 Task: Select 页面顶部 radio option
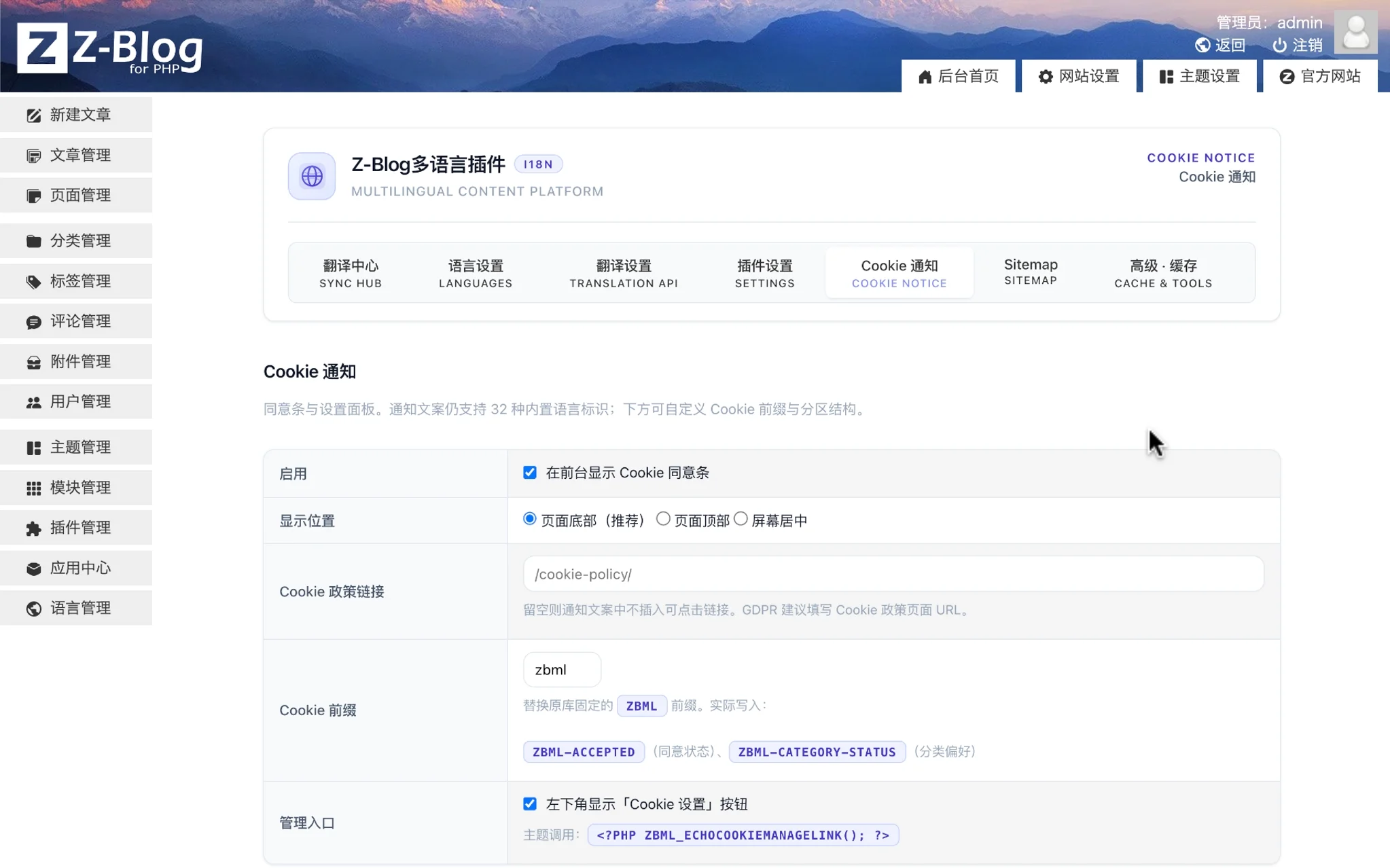point(663,518)
